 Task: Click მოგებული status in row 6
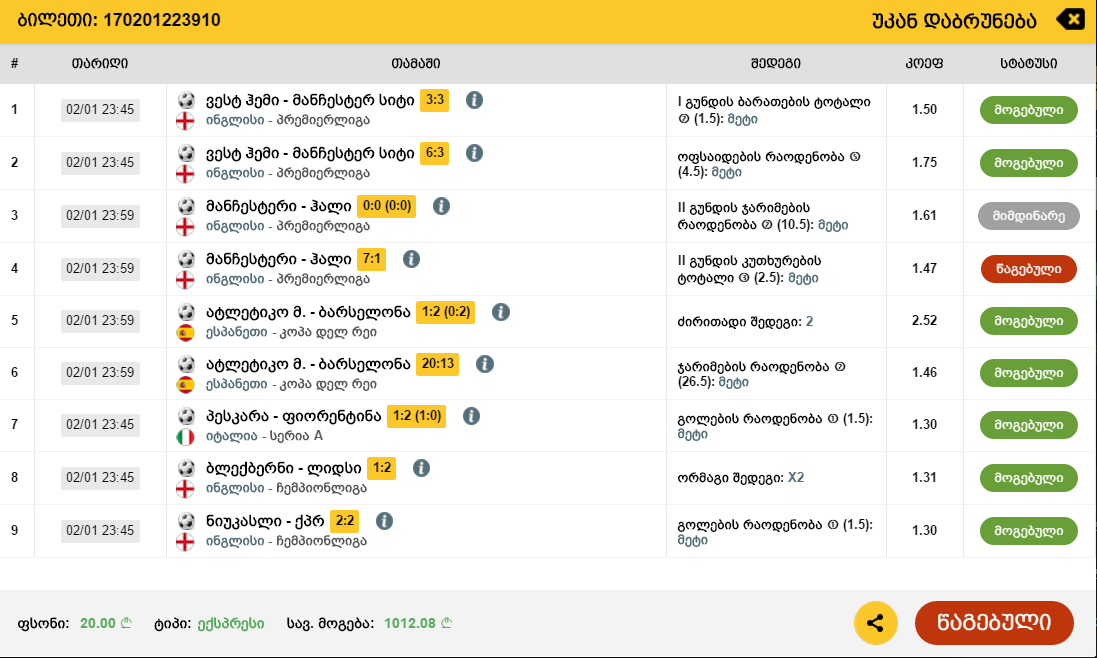click(1028, 373)
